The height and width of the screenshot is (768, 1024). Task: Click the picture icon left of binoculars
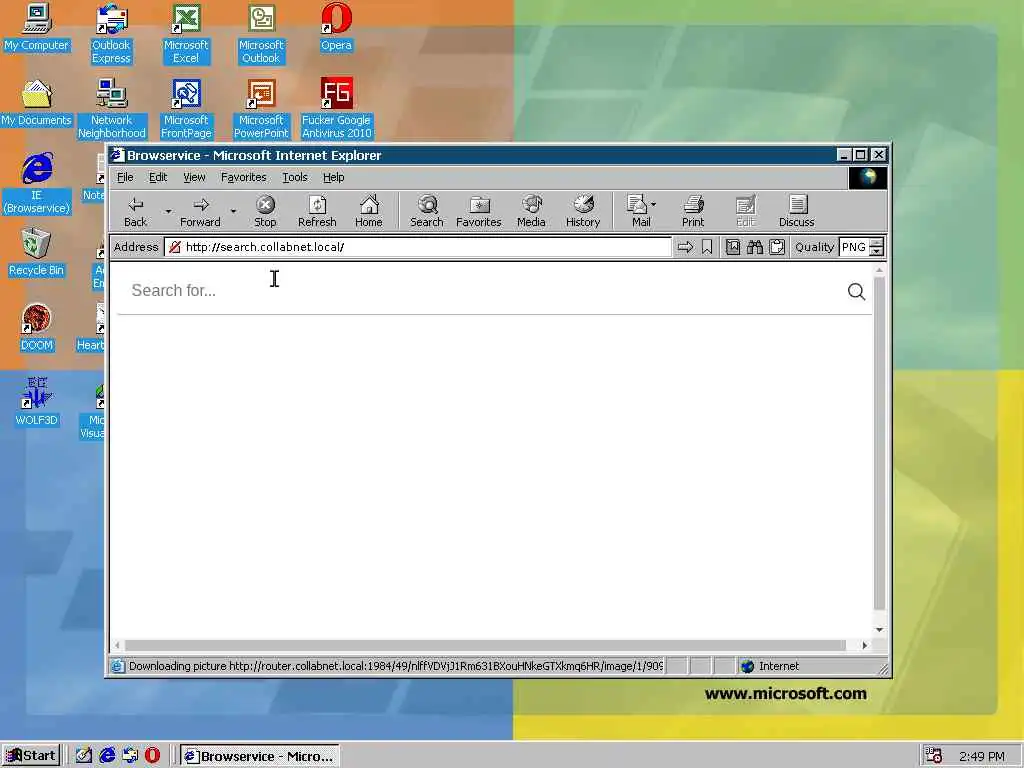(733, 247)
